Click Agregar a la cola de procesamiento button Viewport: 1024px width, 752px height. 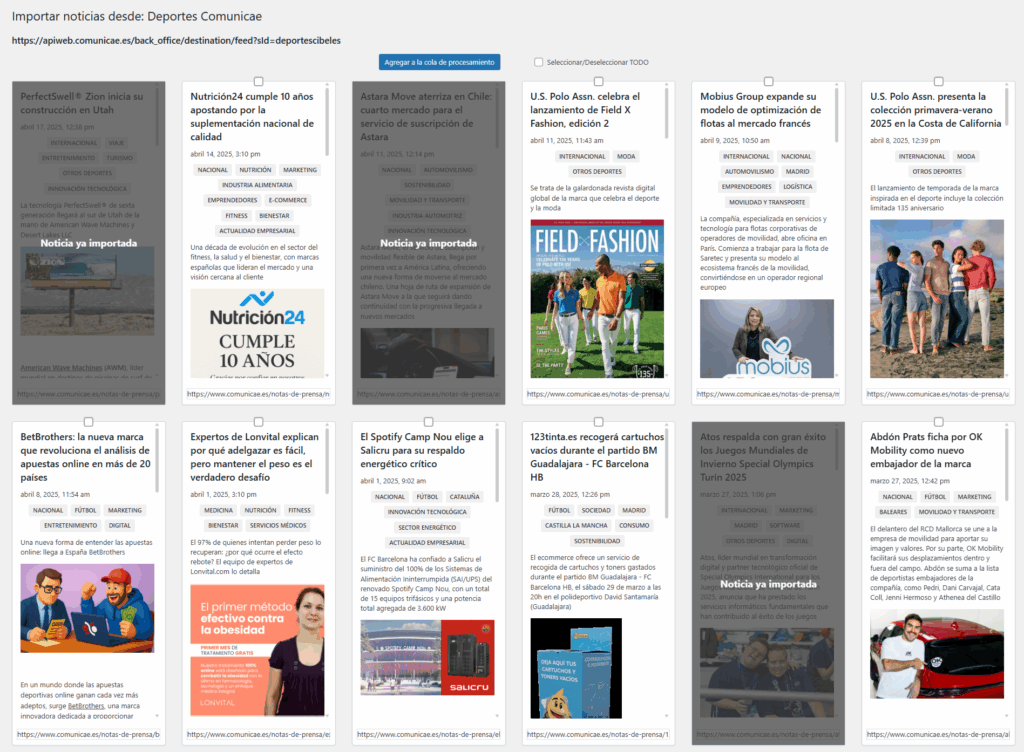click(x=439, y=62)
